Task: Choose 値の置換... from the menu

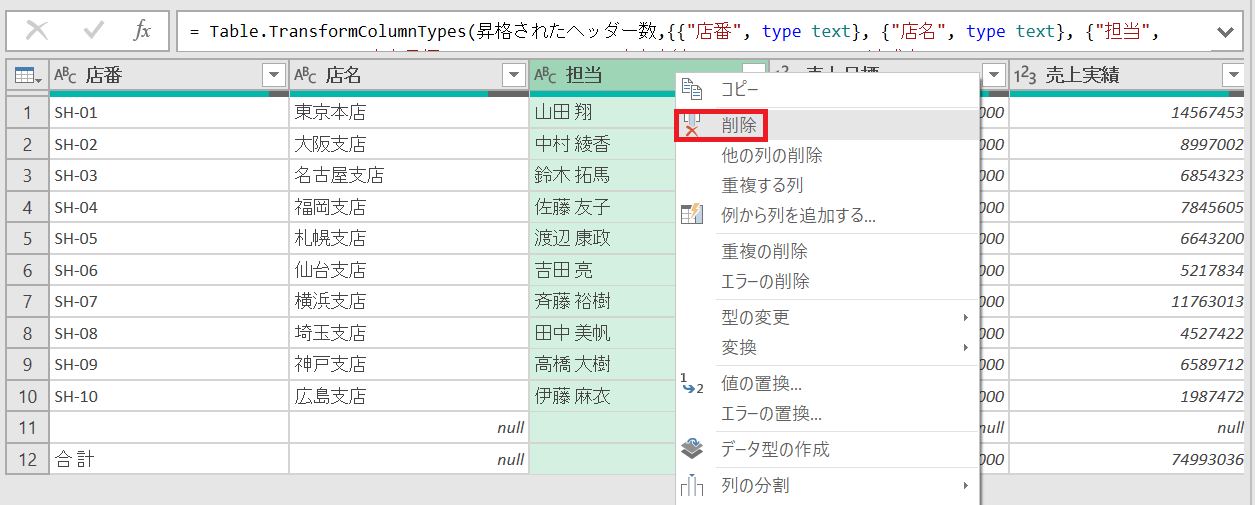Action: [761, 384]
